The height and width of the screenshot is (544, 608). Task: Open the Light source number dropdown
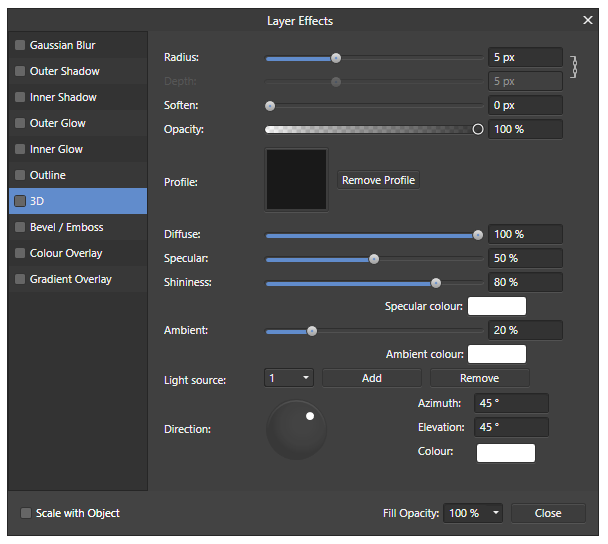(x=289, y=378)
